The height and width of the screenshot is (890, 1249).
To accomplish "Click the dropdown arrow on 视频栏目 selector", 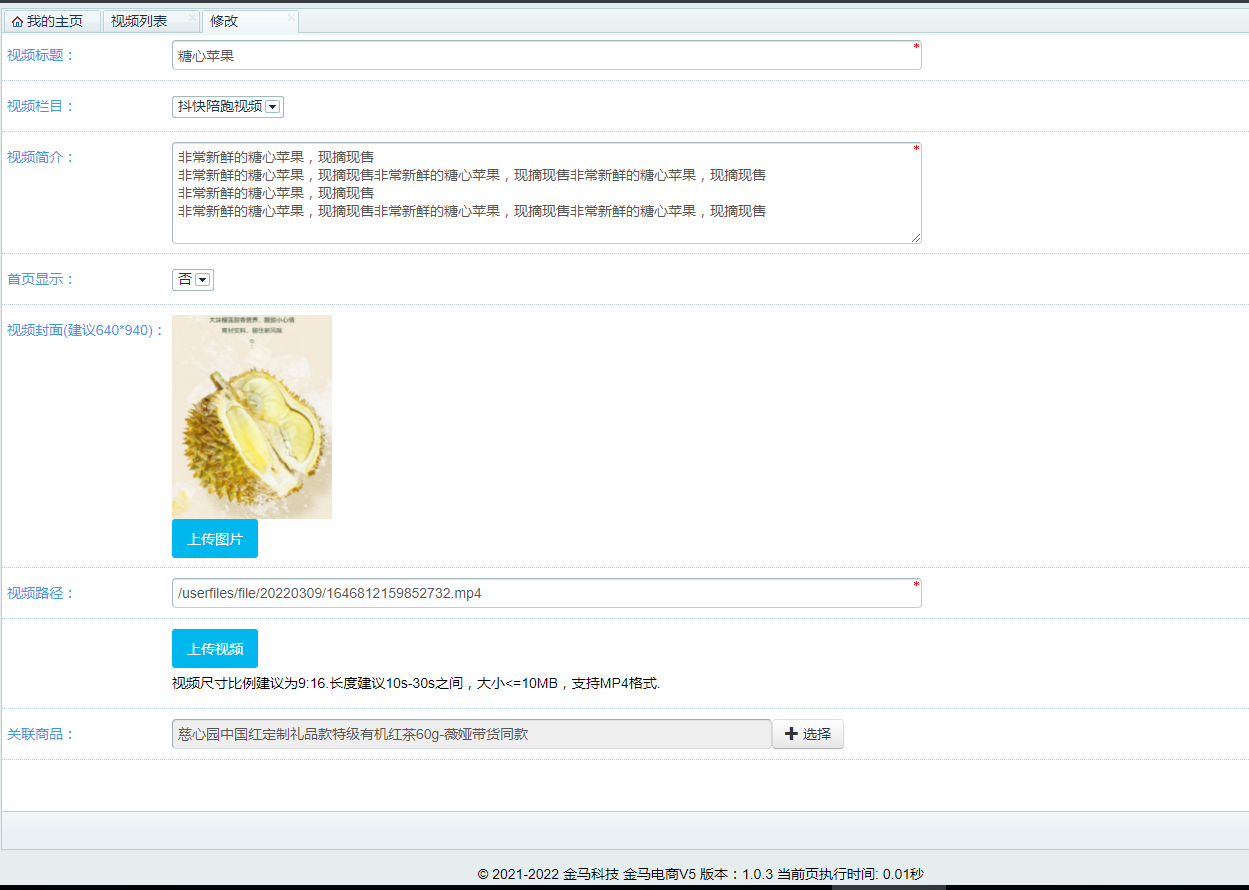I will (272, 106).
